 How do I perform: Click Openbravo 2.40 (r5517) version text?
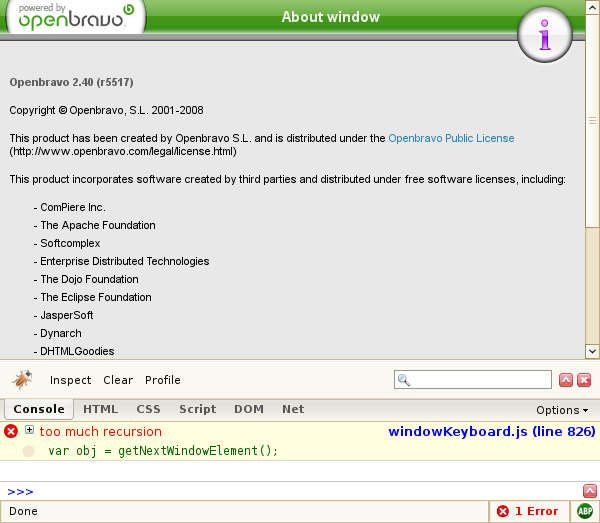pyautogui.click(x=72, y=82)
